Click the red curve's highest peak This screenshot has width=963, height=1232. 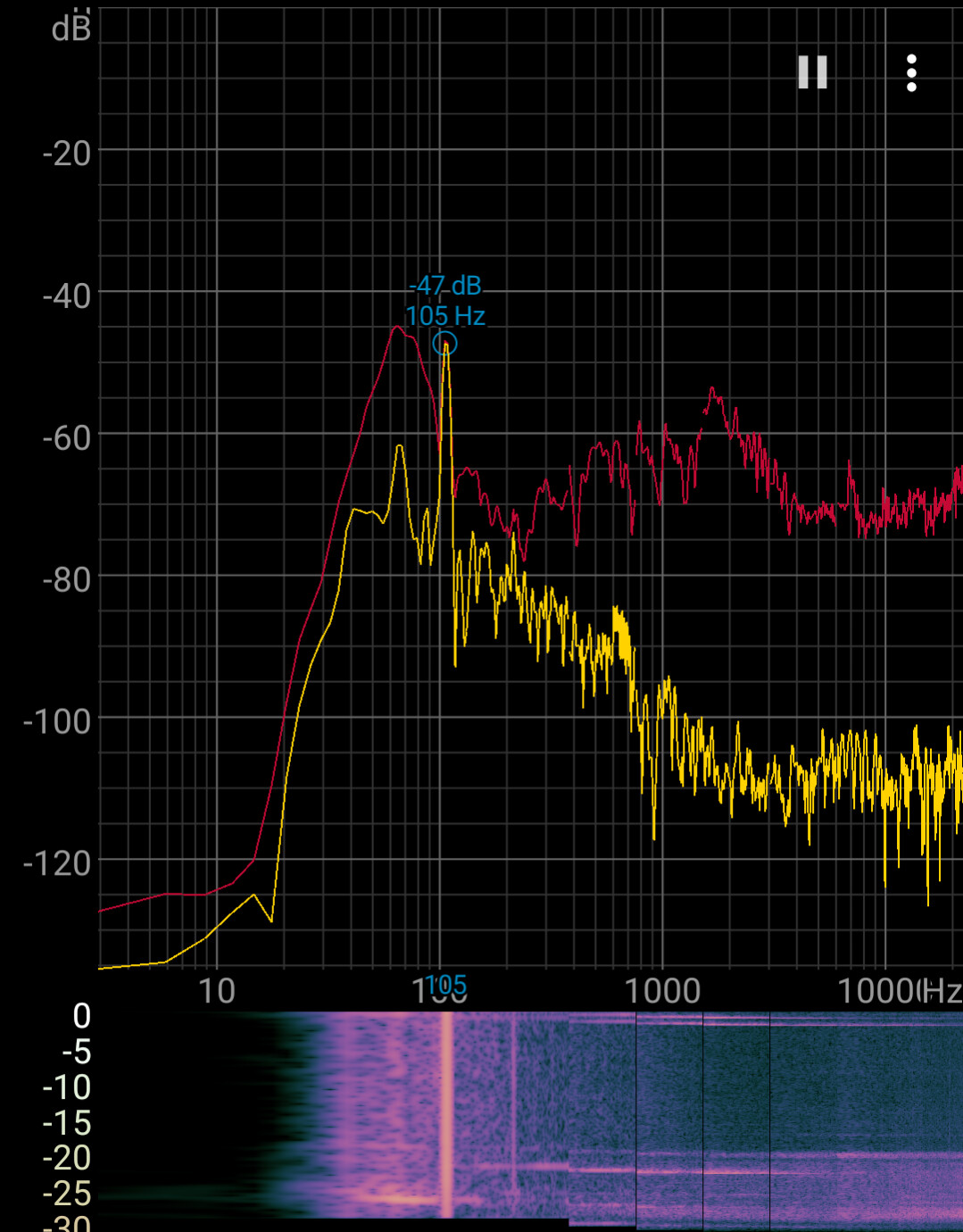pos(396,328)
